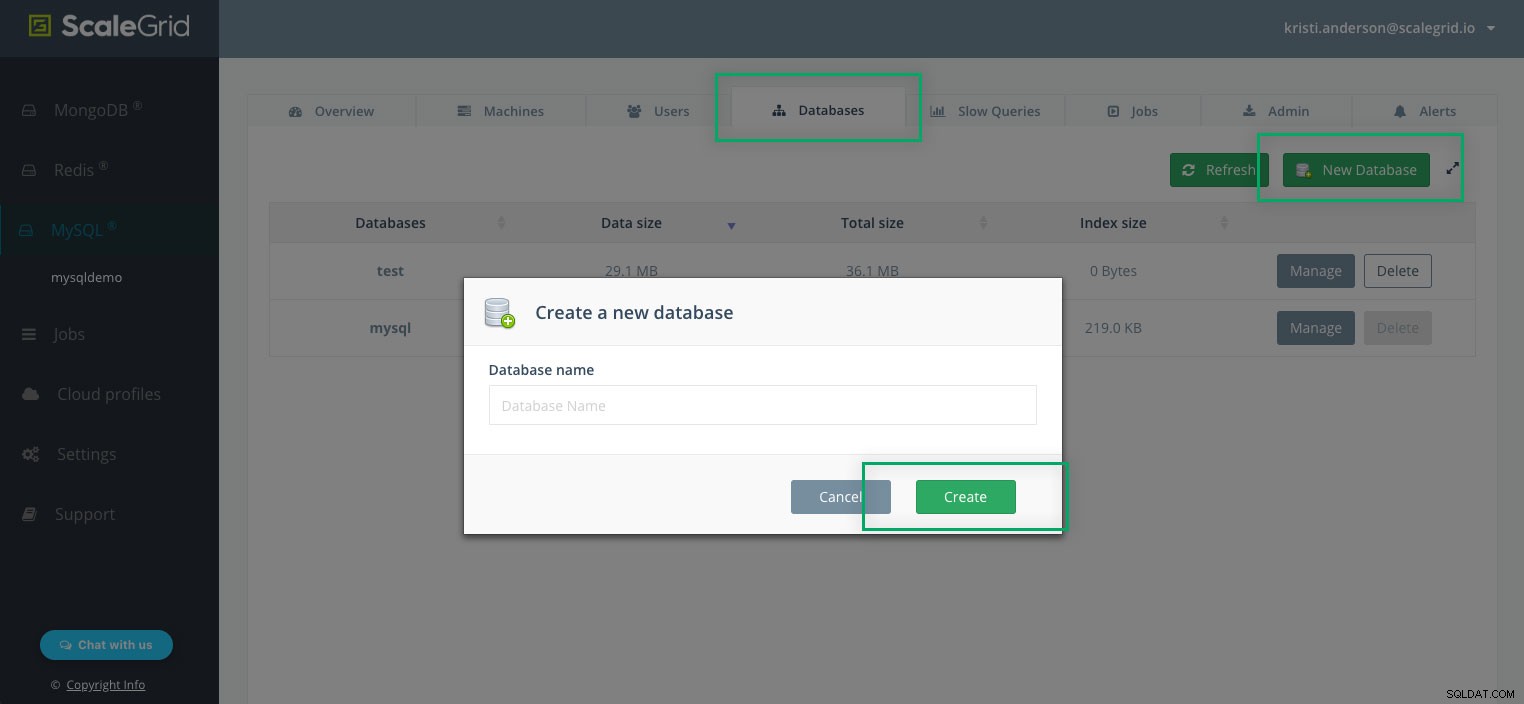1524x704 pixels.
Task: Cancel the new database dialog
Action: pos(840,497)
